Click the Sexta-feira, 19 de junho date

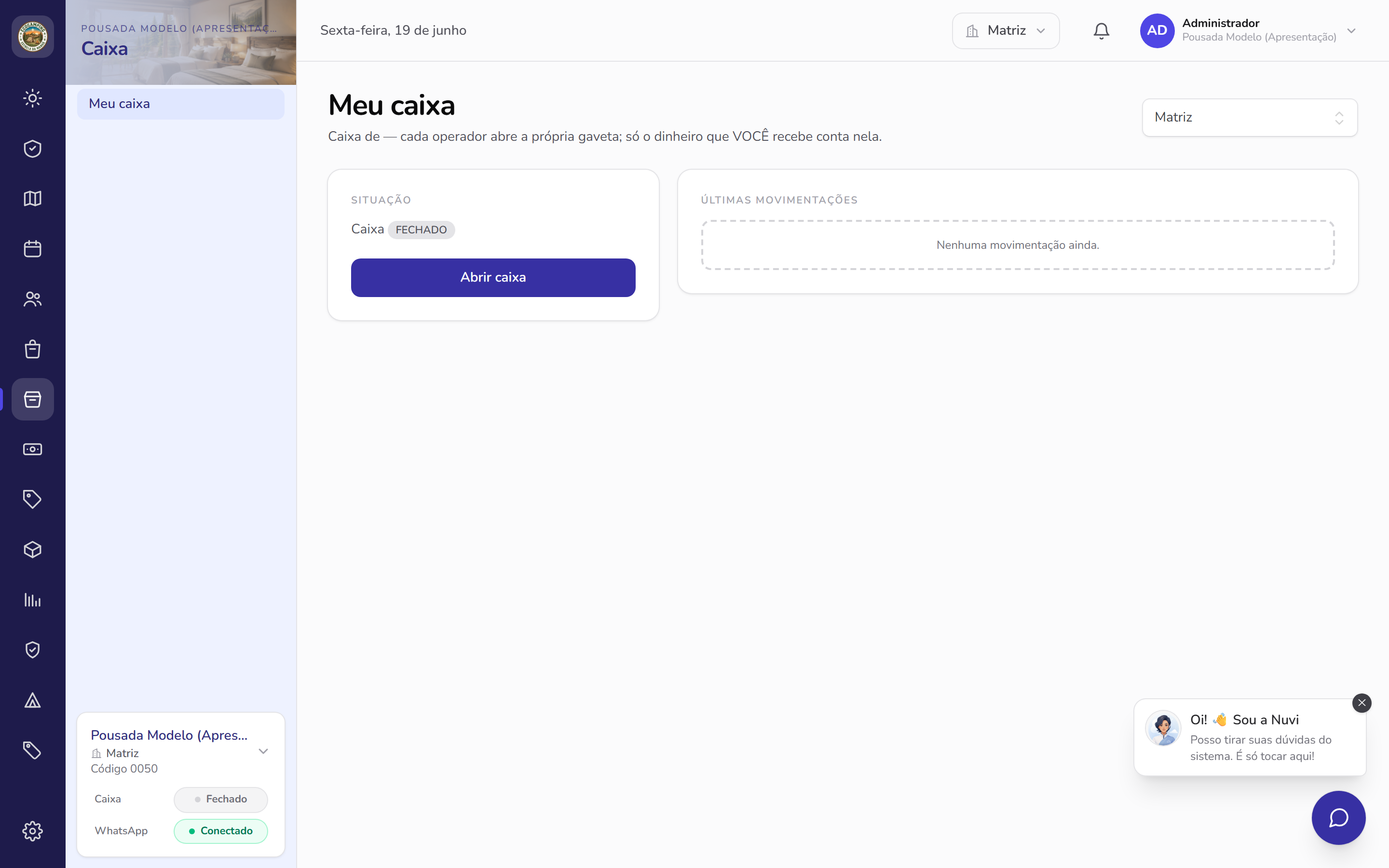click(393, 30)
